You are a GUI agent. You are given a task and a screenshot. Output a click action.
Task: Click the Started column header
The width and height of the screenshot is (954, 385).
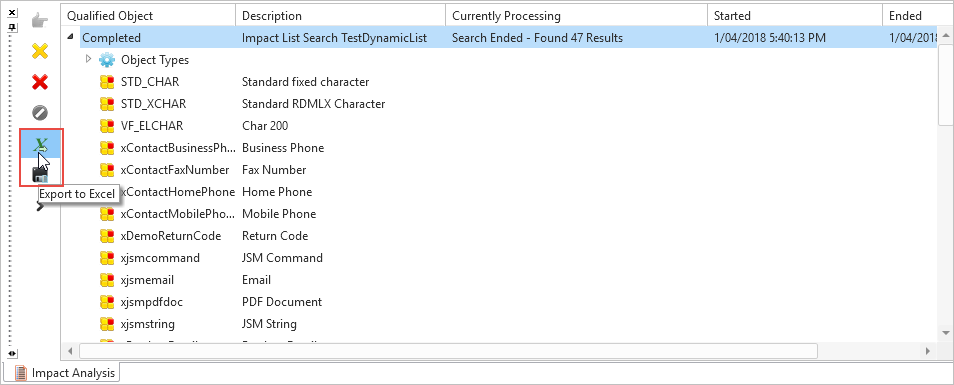[794, 15]
